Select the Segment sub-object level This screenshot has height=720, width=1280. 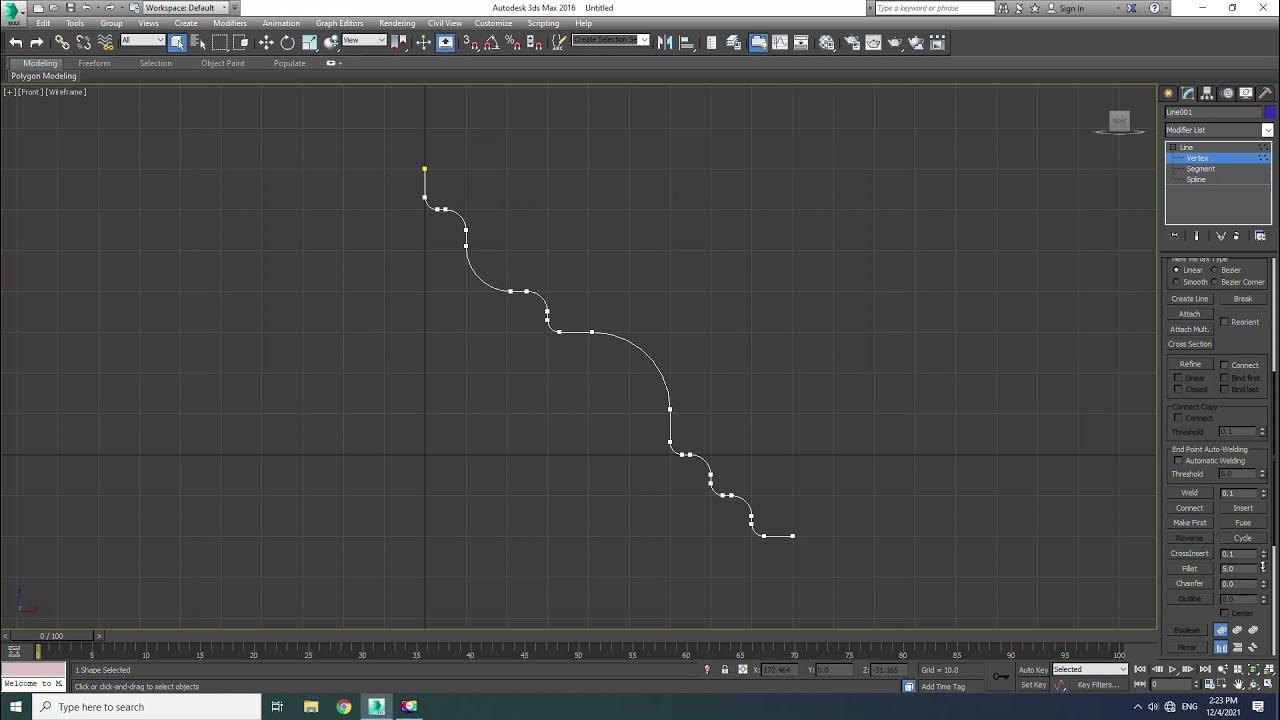click(1201, 169)
